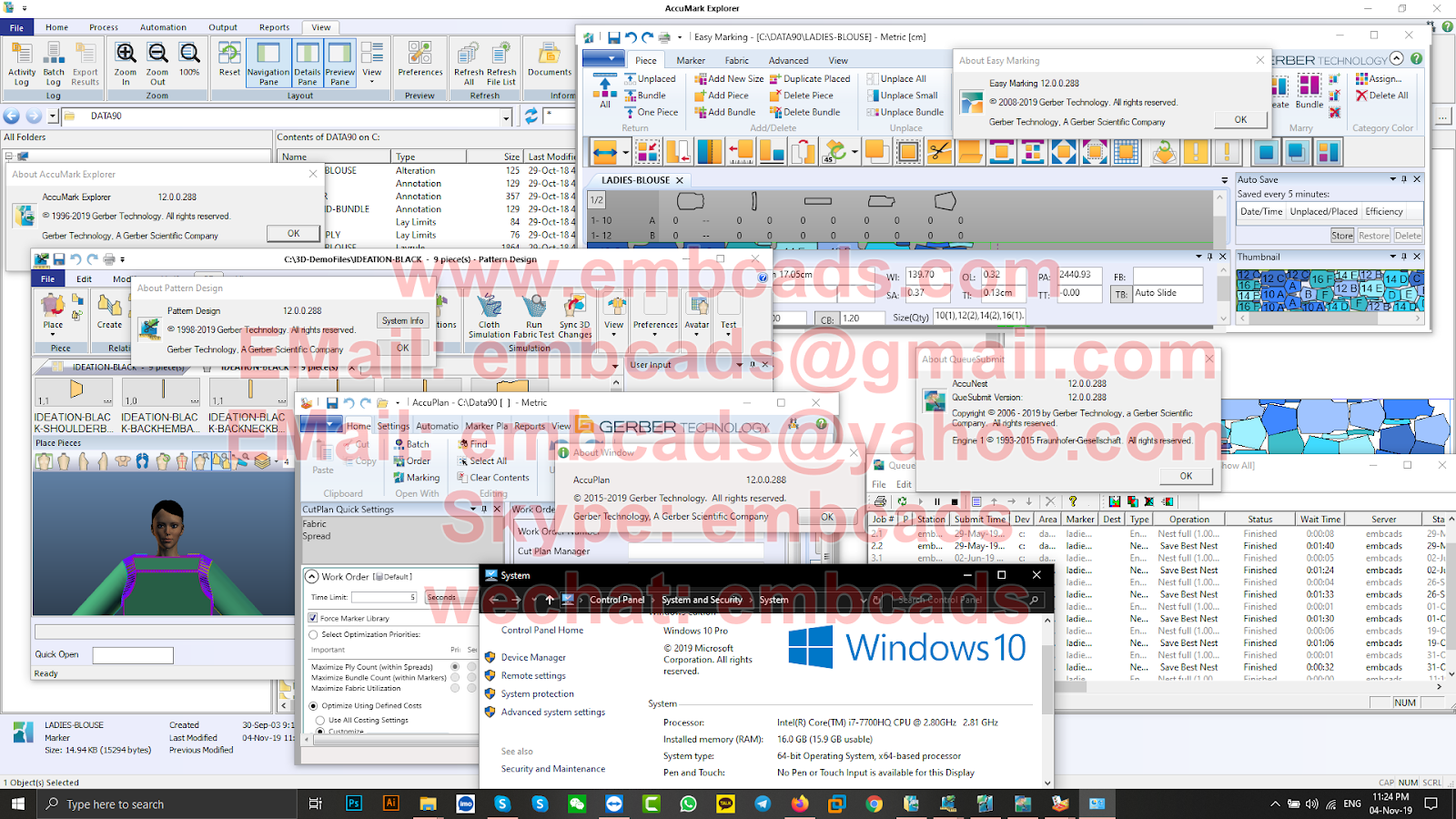Click Zoom Out in Explorer ribbon

[x=157, y=64]
